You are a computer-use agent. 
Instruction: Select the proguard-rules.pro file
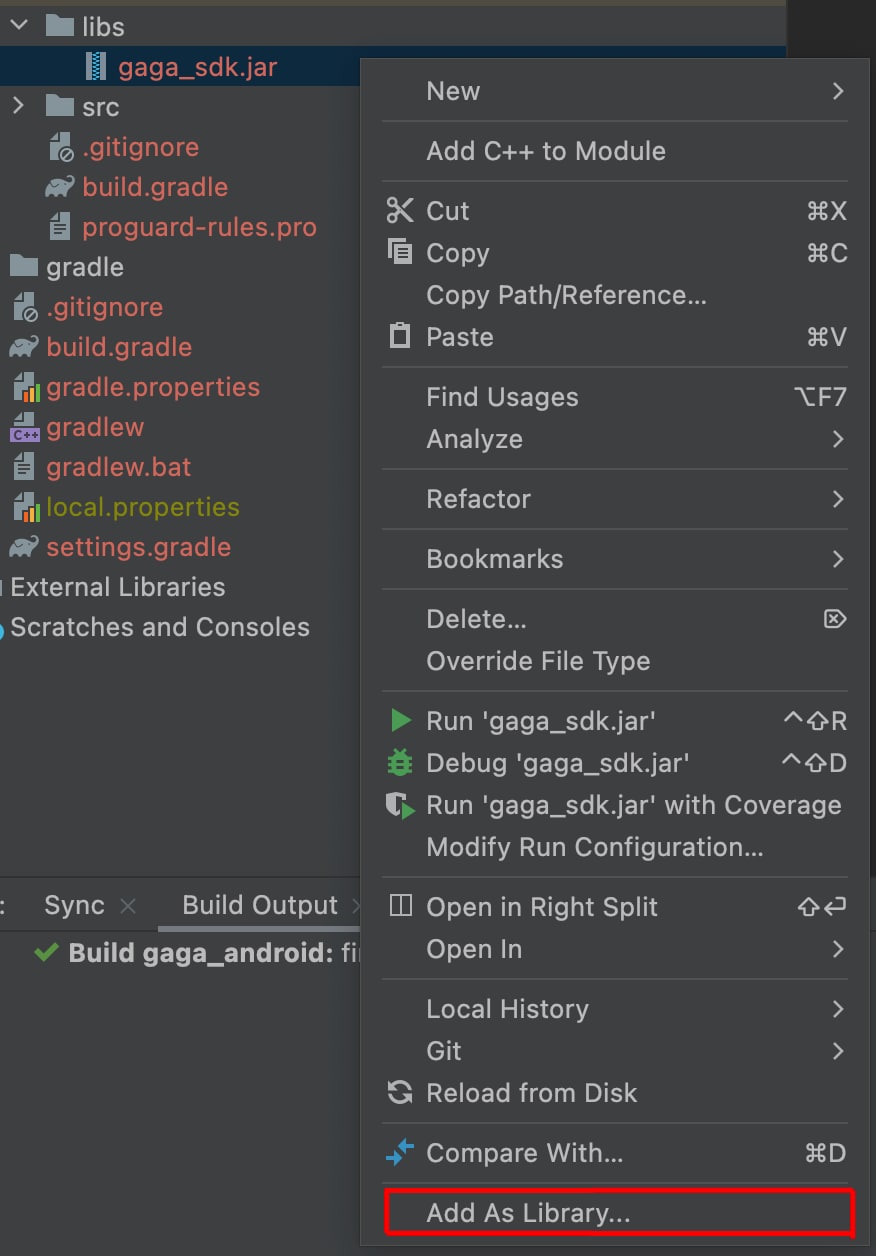(x=199, y=227)
